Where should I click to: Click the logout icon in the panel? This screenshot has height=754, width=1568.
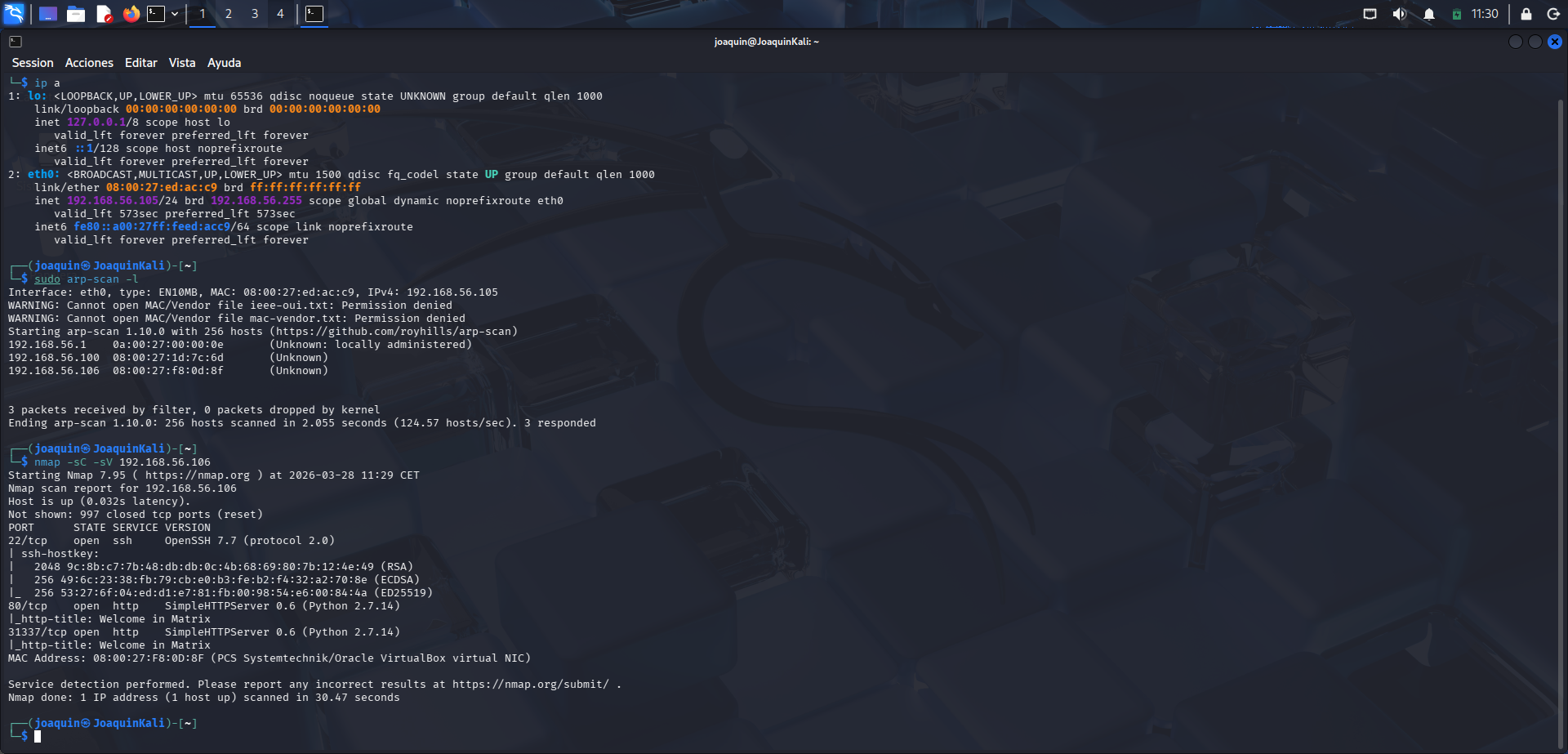coord(1552,13)
